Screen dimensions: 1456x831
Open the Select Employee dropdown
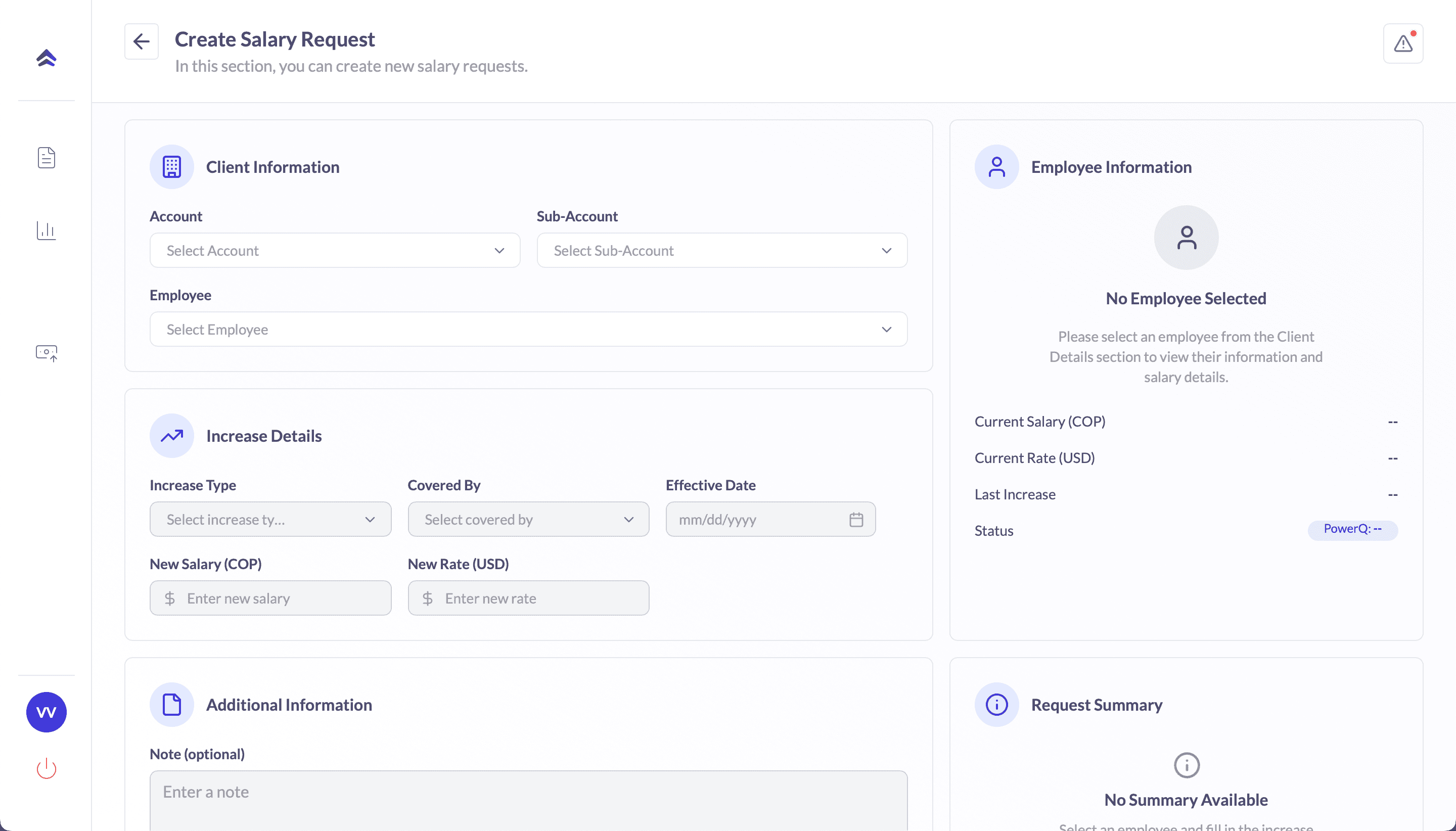point(528,330)
